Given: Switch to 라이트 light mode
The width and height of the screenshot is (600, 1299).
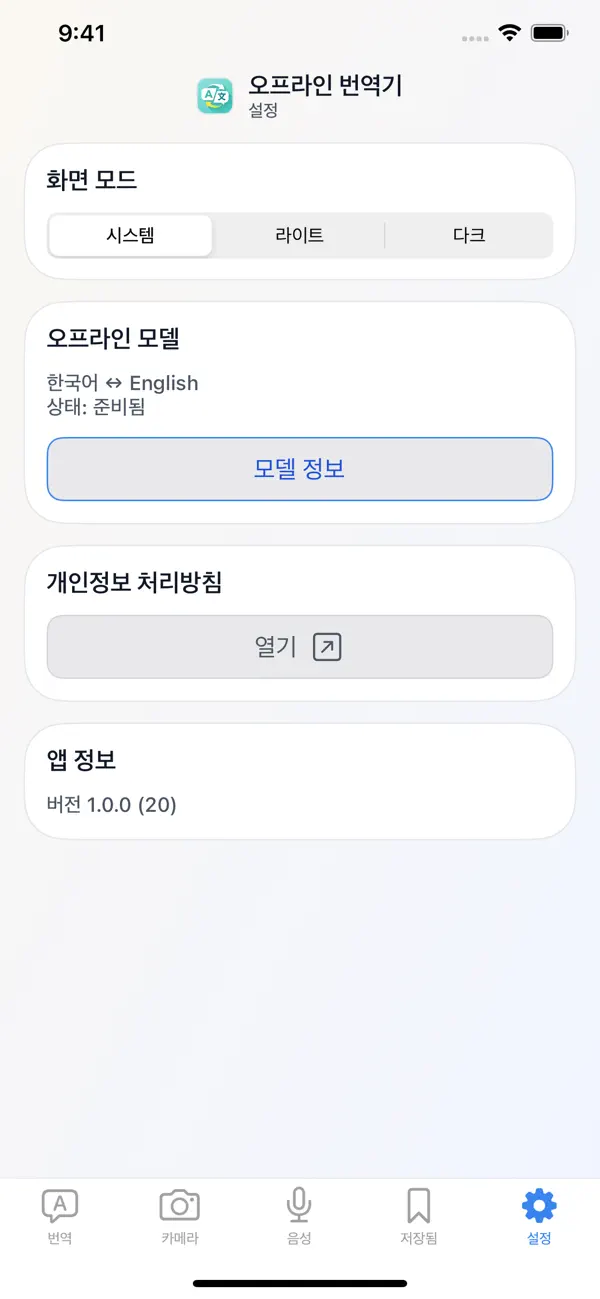Looking at the screenshot, I should click(x=299, y=235).
